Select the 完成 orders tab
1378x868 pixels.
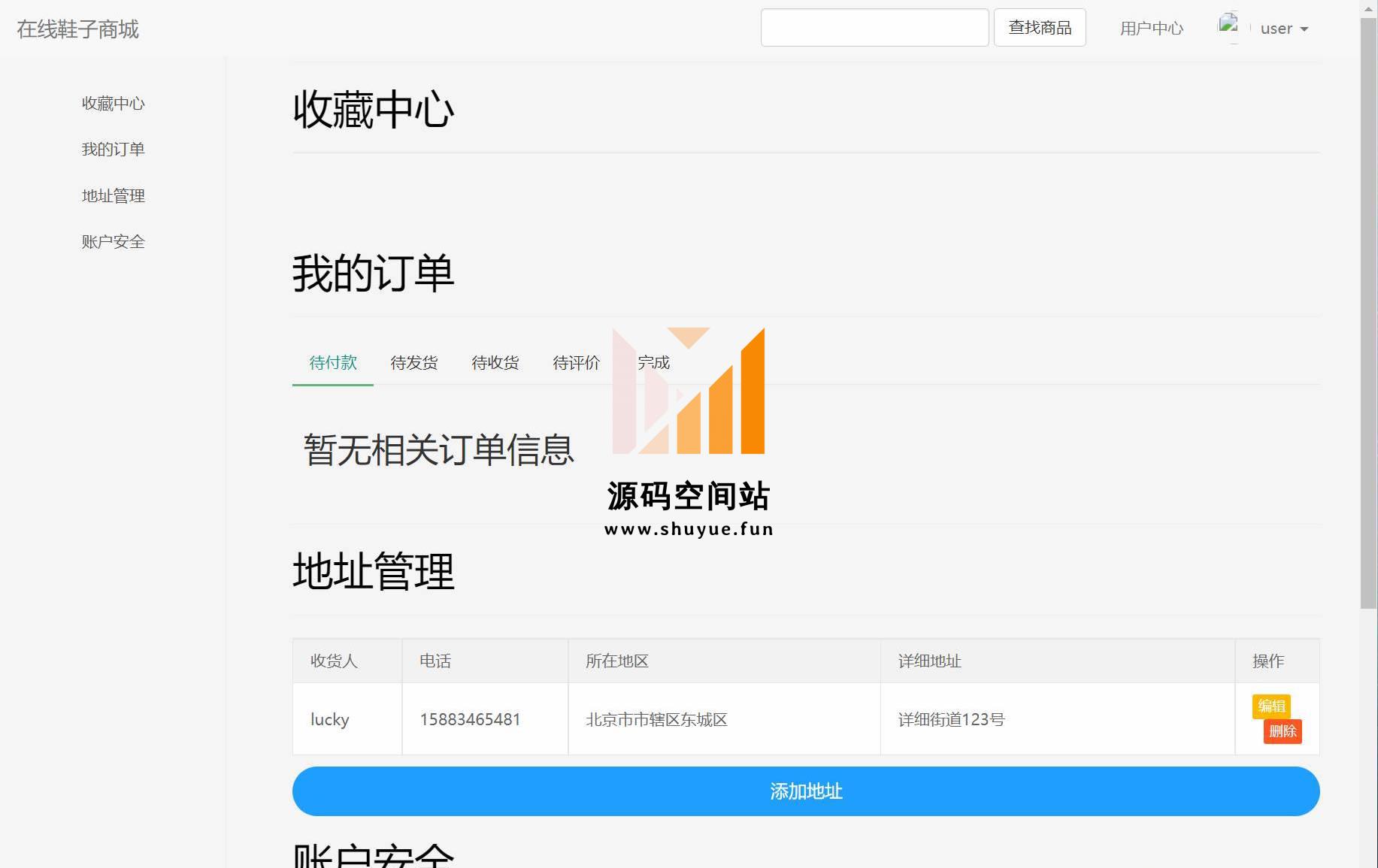[x=653, y=363]
